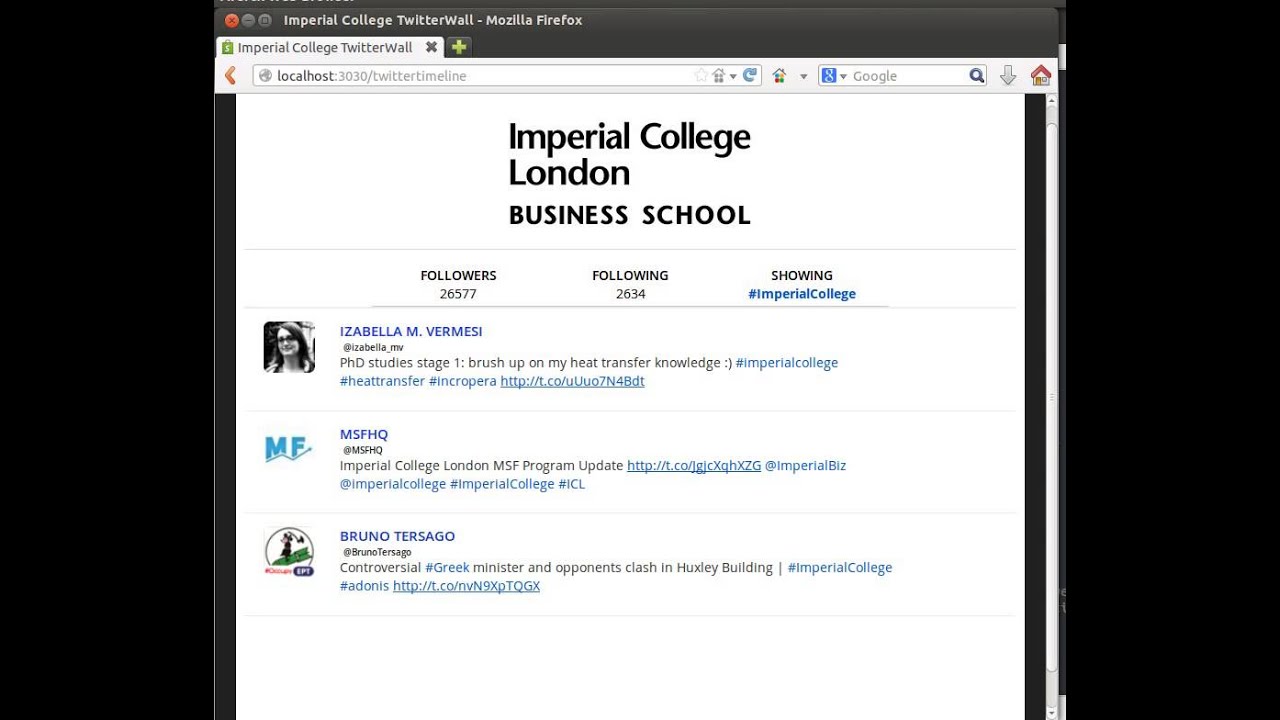Viewport: 1280px width, 720px height.
Task: Click the FOLLOWERS label
Action: click(458, 276)
